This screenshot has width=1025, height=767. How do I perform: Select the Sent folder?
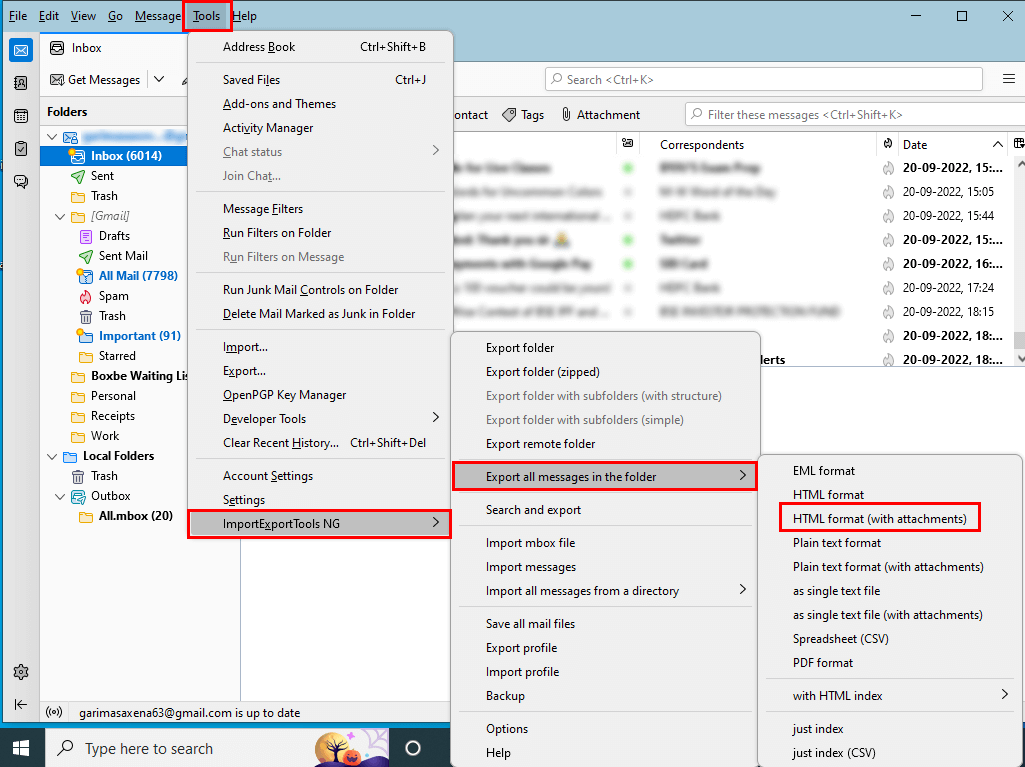102,176
